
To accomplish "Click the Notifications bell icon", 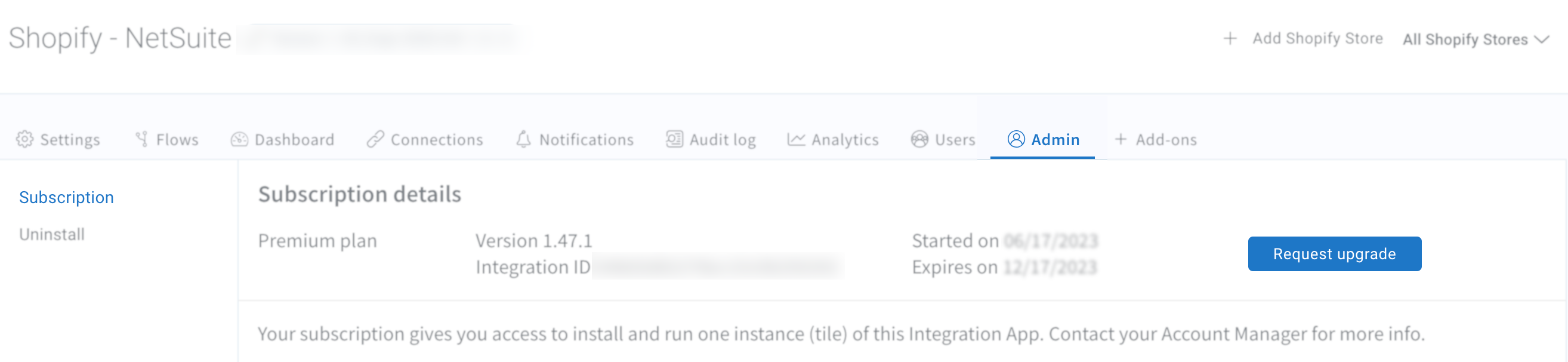I will pos(523,139).
